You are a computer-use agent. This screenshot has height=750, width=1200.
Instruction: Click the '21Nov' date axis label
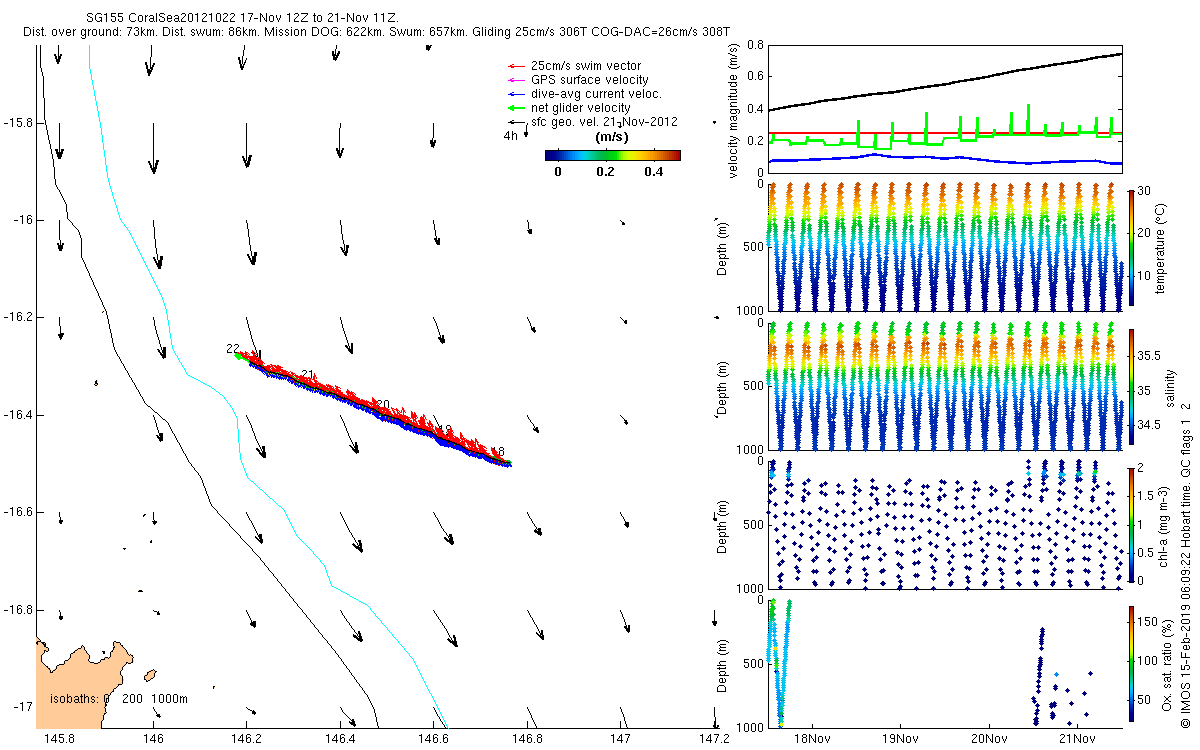pyautogui.click(x=1076, y=738)
